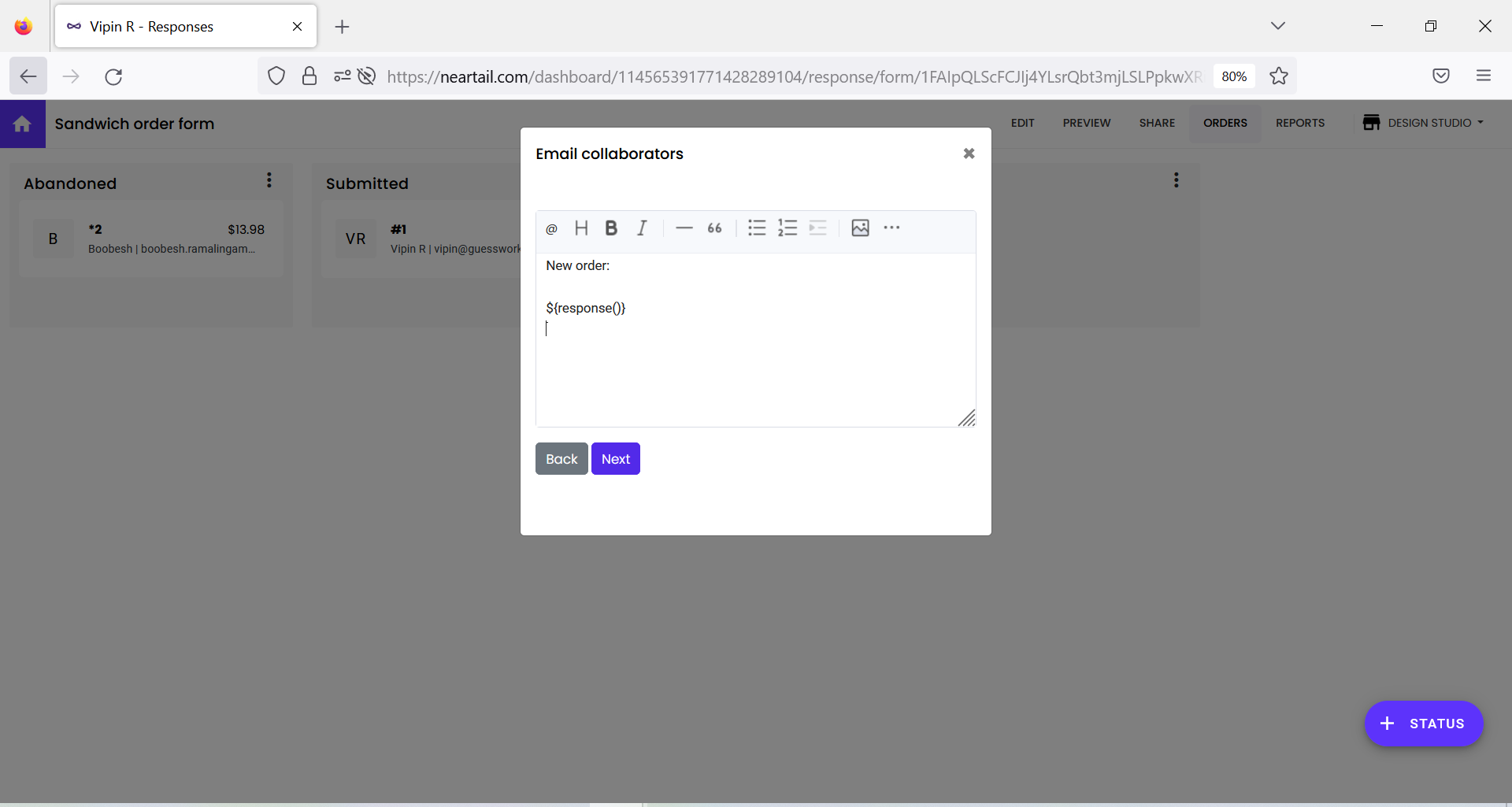
Task: Click the home icon next to Sandwich order form
Action: pyautogui.click(x=22, y=124)
